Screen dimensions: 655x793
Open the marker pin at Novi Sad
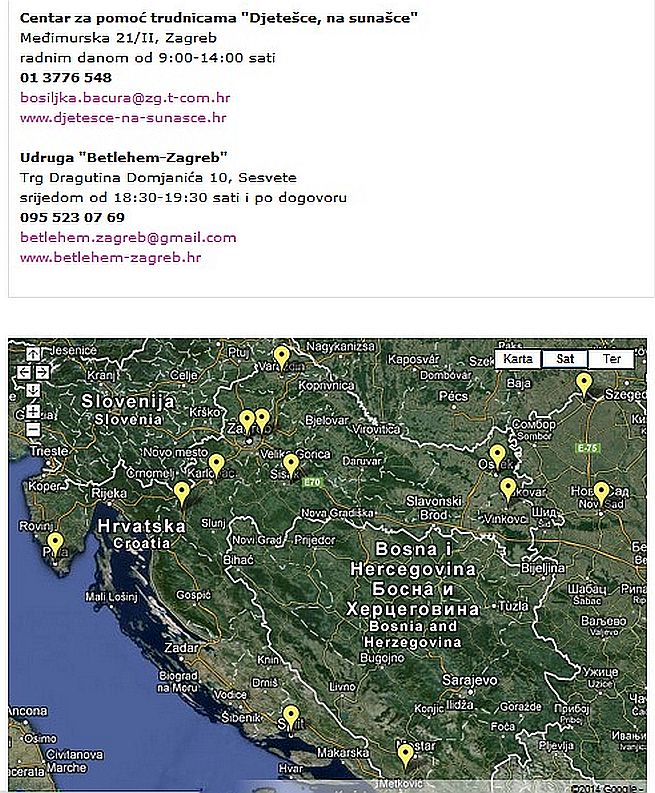601,491
